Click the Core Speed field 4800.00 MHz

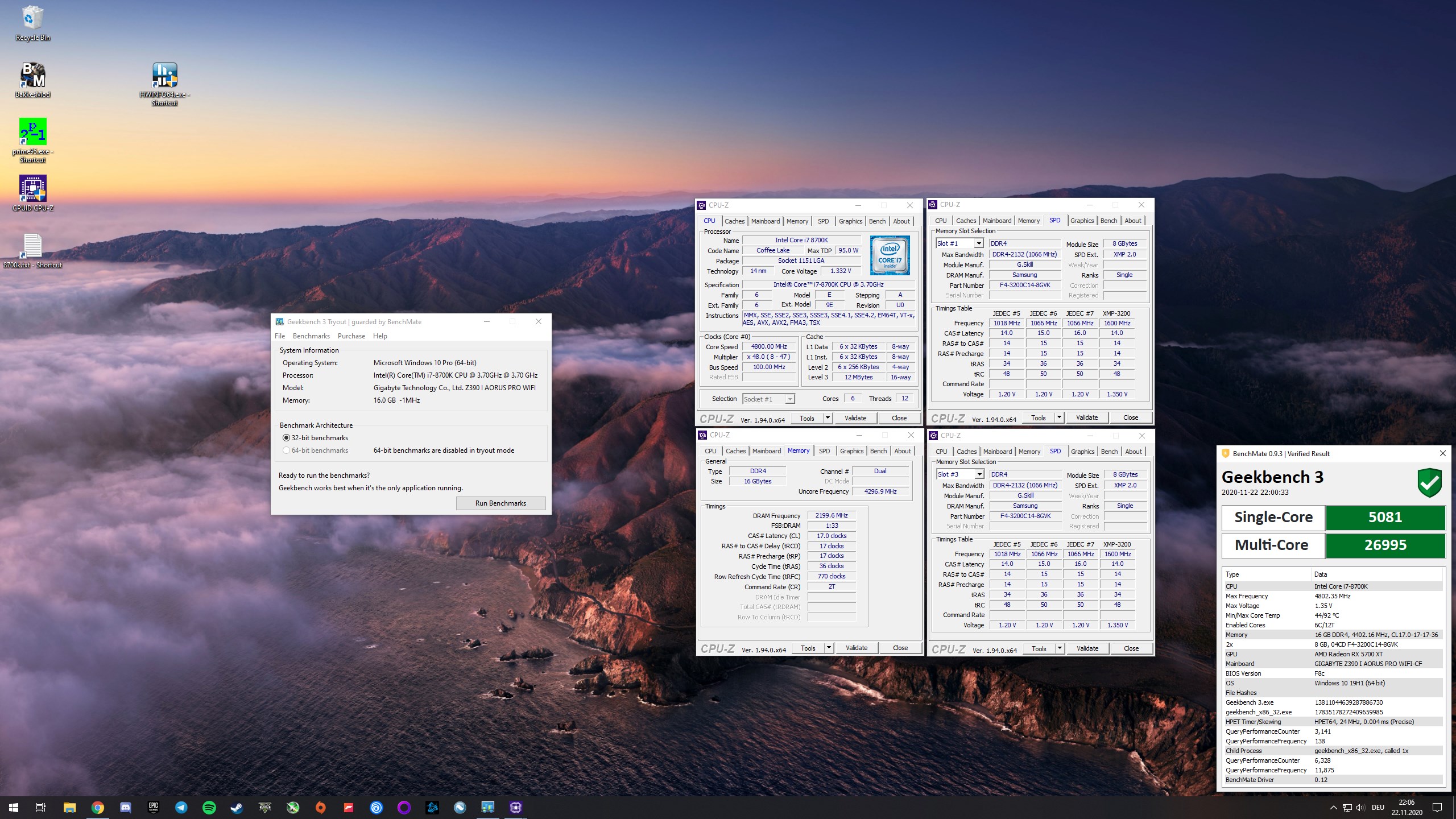coord(769,346)
